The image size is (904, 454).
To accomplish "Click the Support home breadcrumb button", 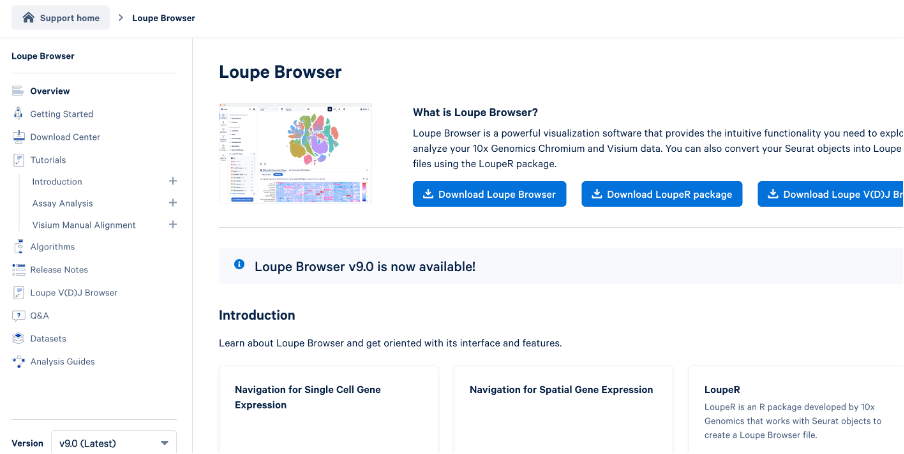I will point(61,18).
